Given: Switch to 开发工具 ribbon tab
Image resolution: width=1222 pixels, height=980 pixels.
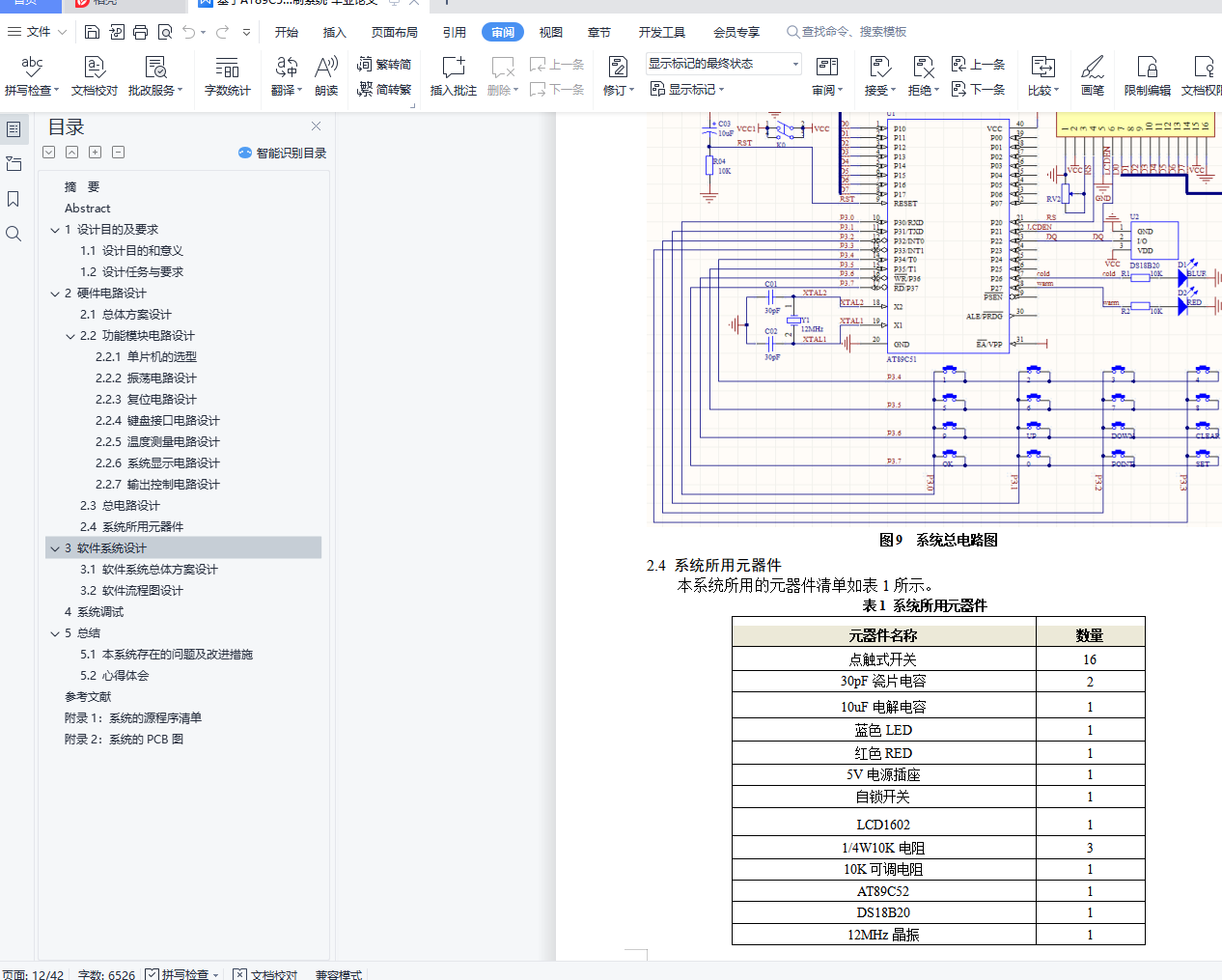Looking at the screenshot, I should tap(661, 32).
